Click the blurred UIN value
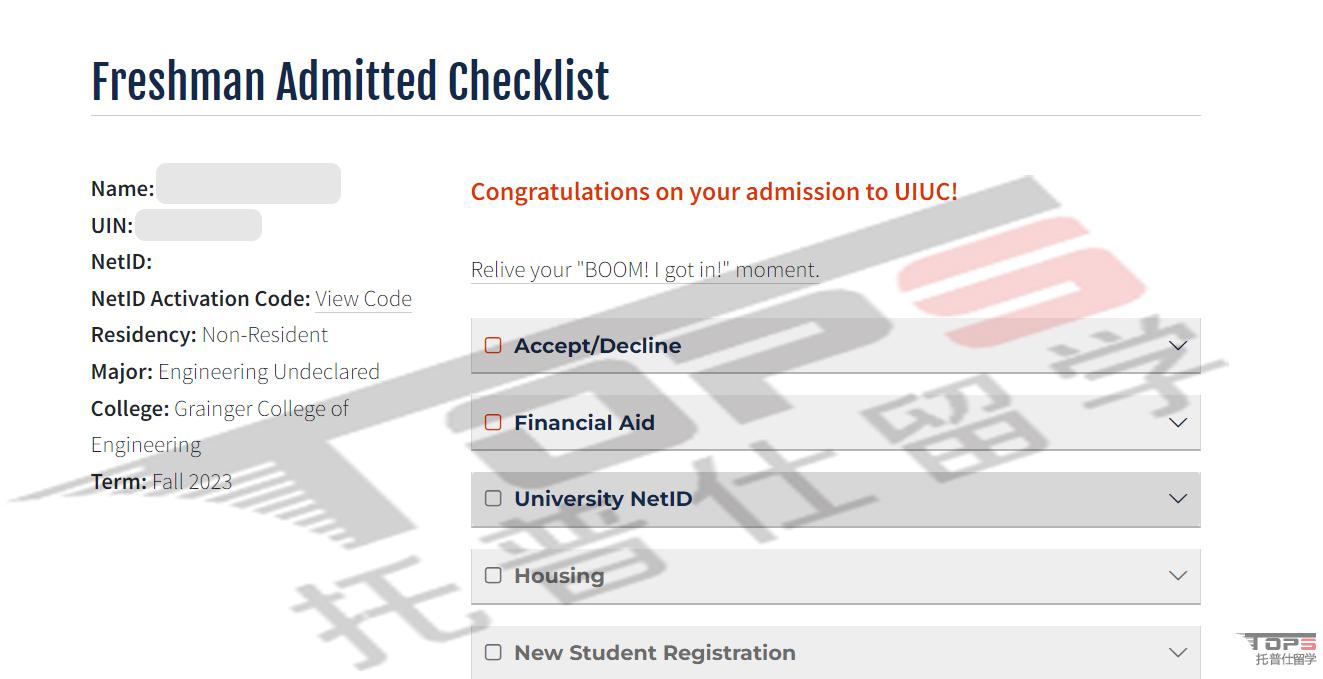The image size is (1323, 679). [198, 225]
